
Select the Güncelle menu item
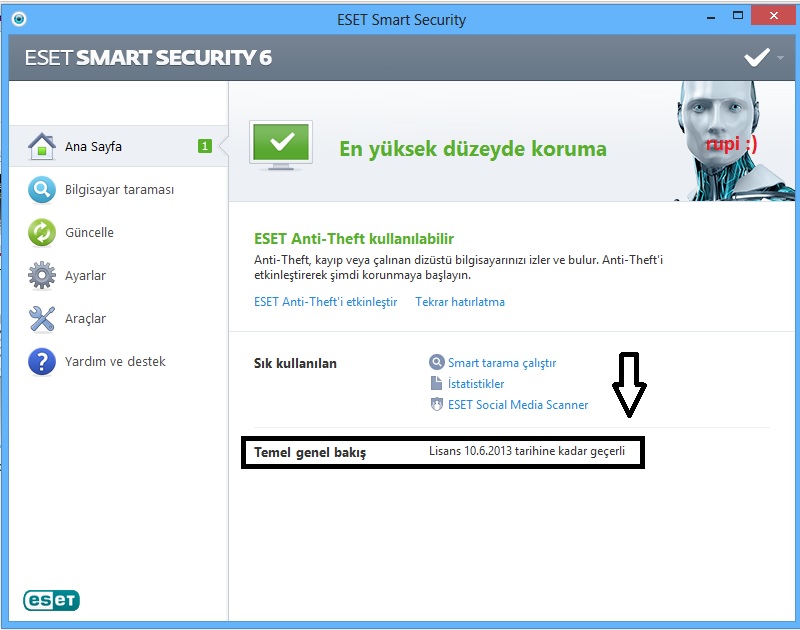[89, 232]
